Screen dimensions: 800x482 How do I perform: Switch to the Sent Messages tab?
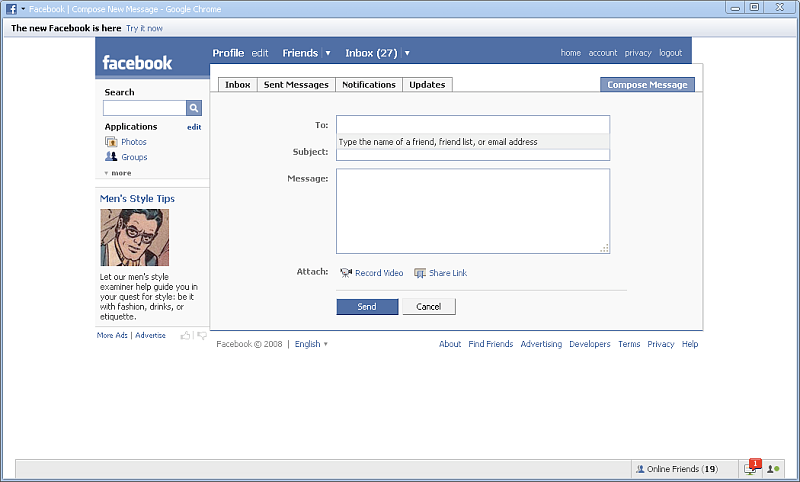pos(296,85)
